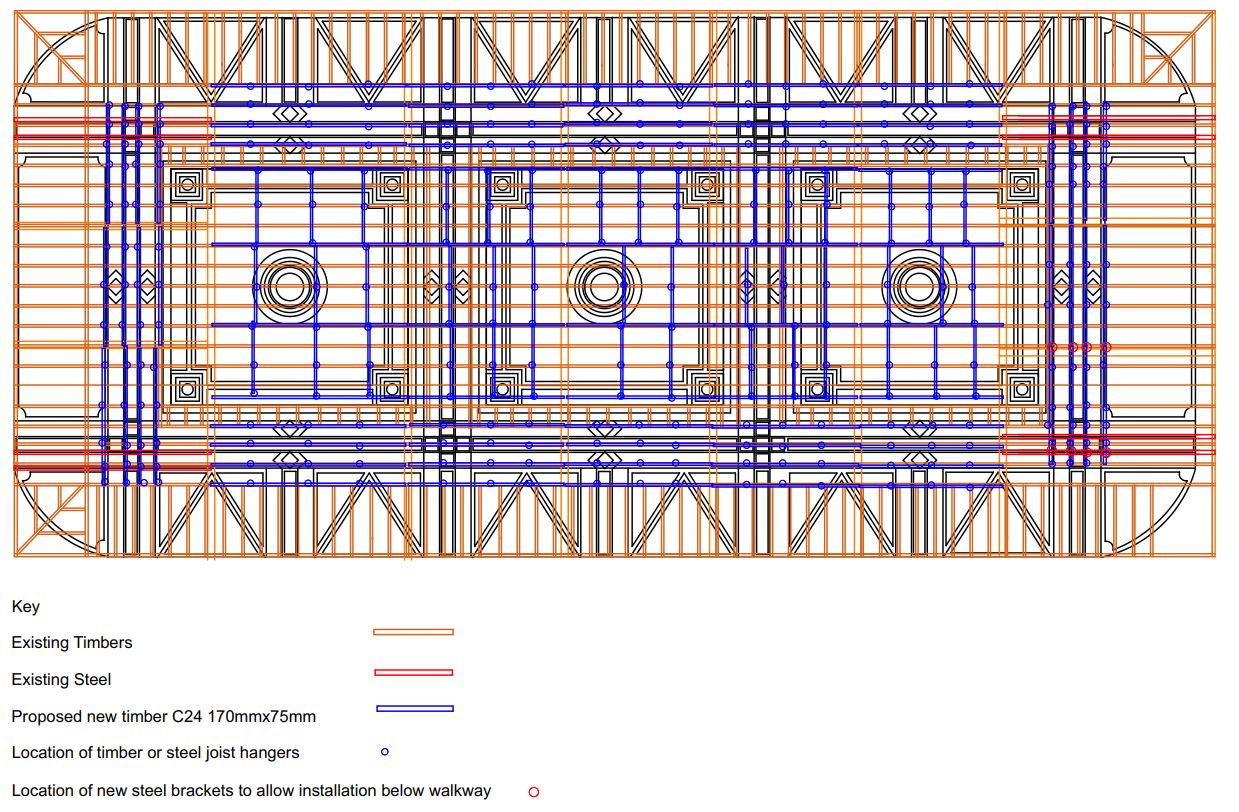
Task: Select the "Existing Timbers" legend label
Action: point(72,643)
